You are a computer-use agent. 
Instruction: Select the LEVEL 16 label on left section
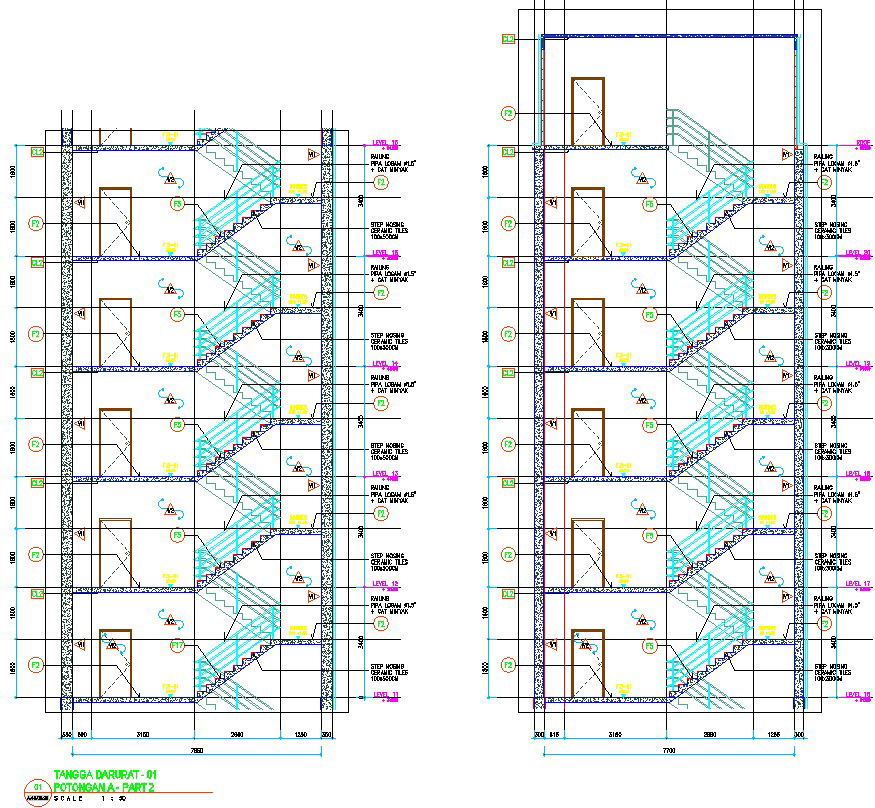[386, 142]
